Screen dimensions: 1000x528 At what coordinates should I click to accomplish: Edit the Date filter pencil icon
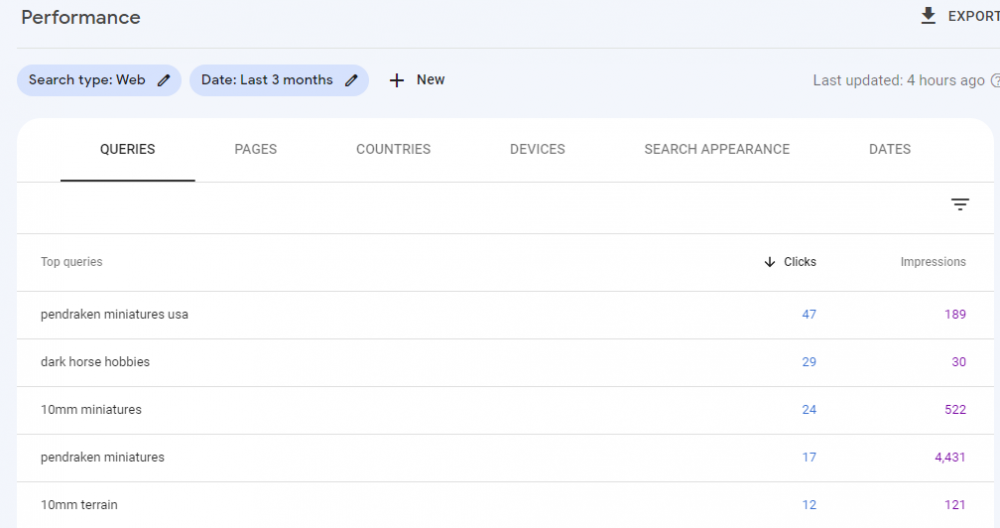click(351, 80)
